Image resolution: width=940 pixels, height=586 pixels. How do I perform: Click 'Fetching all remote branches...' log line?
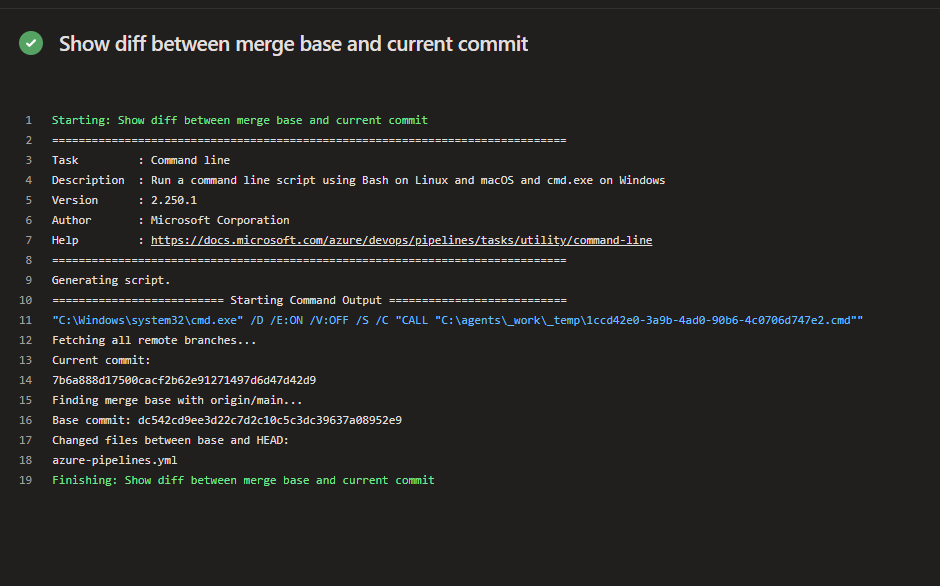click(154, 340)
